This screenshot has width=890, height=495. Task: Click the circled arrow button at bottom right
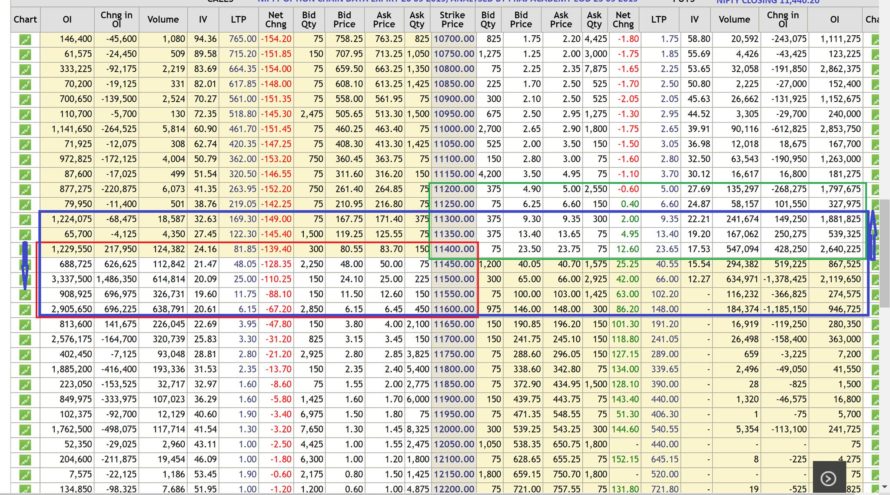(x=829, y=479)
